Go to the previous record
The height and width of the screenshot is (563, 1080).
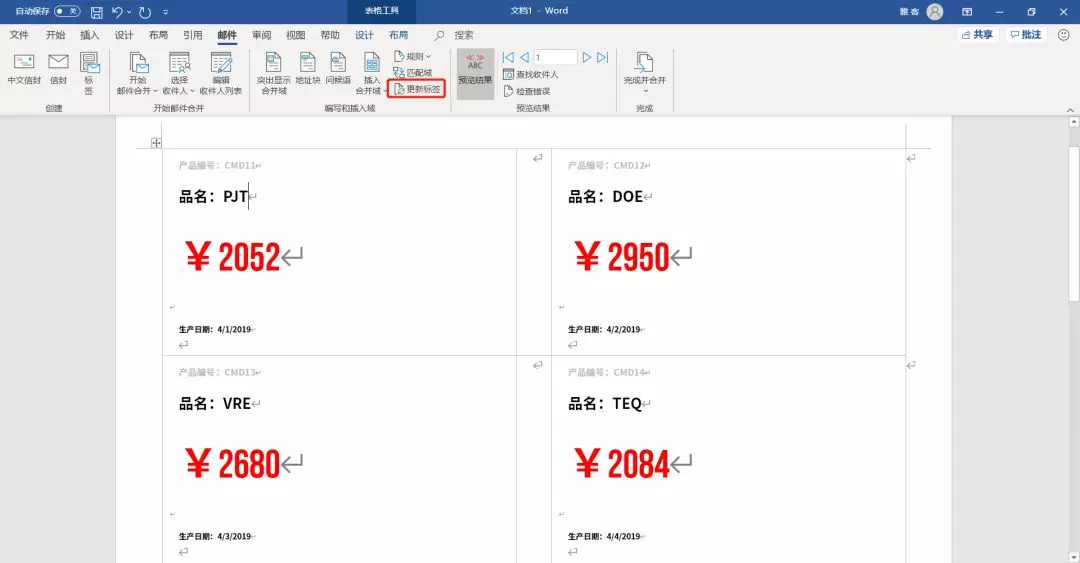coord(524,57)
